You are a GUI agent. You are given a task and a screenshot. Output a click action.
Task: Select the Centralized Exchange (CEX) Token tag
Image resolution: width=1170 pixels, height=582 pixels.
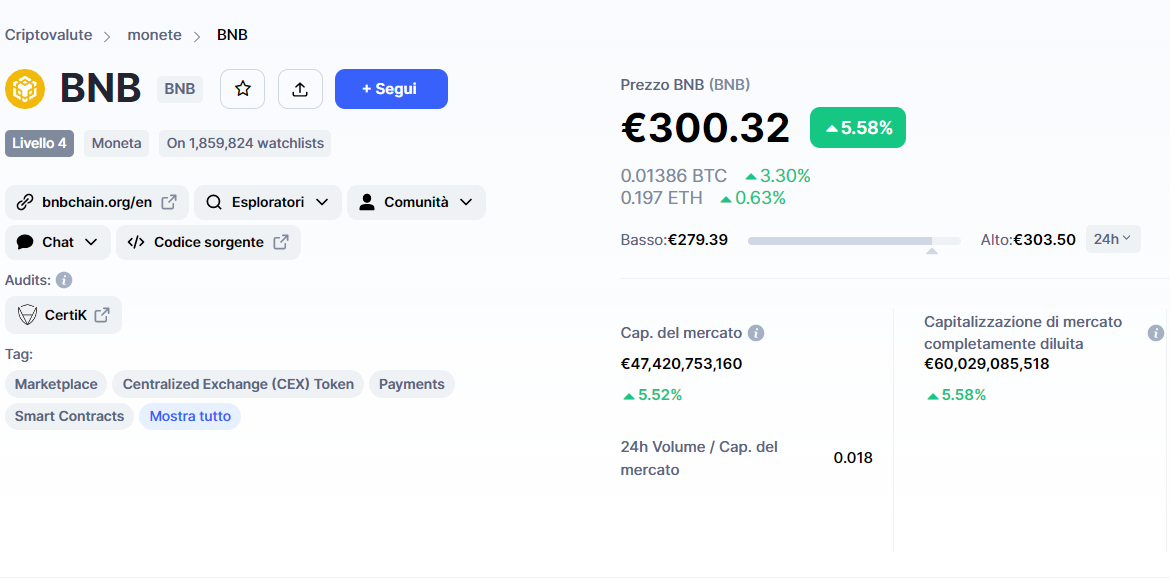click(238, 384)
